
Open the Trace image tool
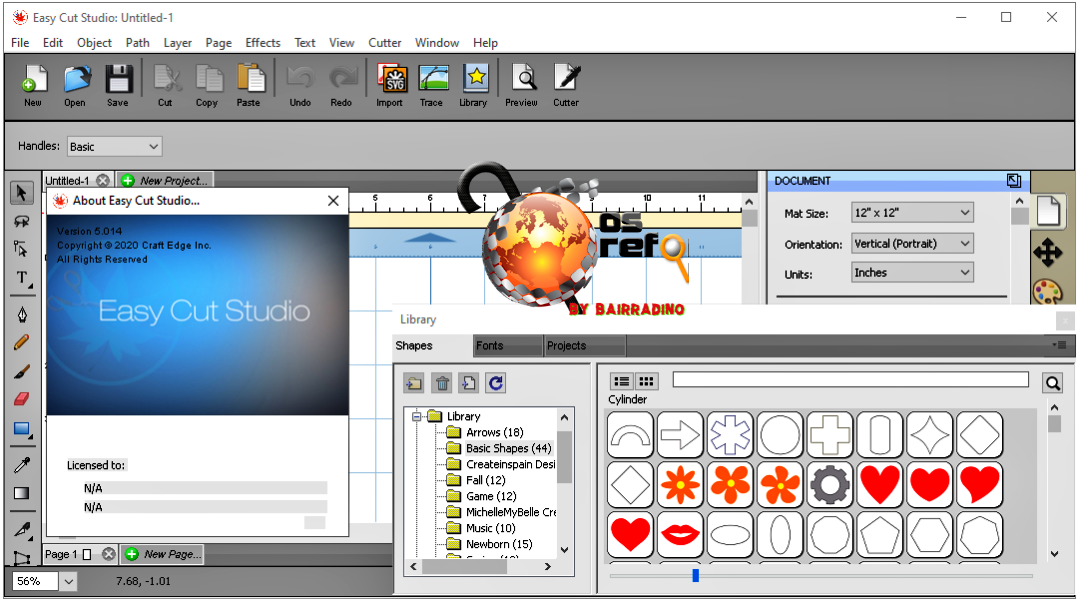(433, 85)
